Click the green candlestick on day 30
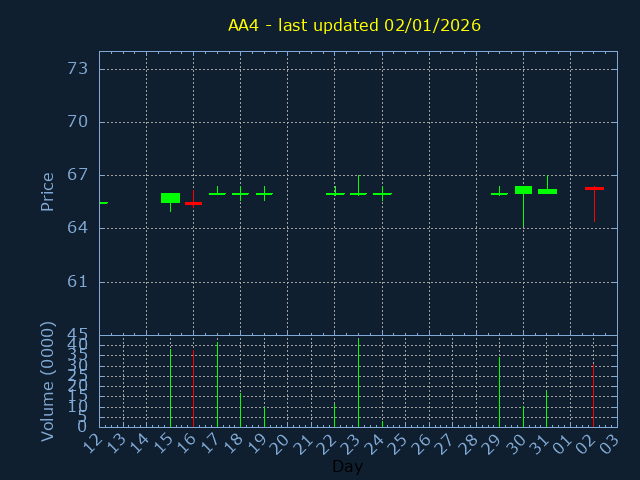The width and height of the screenshot is (640, 480). [523, 189]
